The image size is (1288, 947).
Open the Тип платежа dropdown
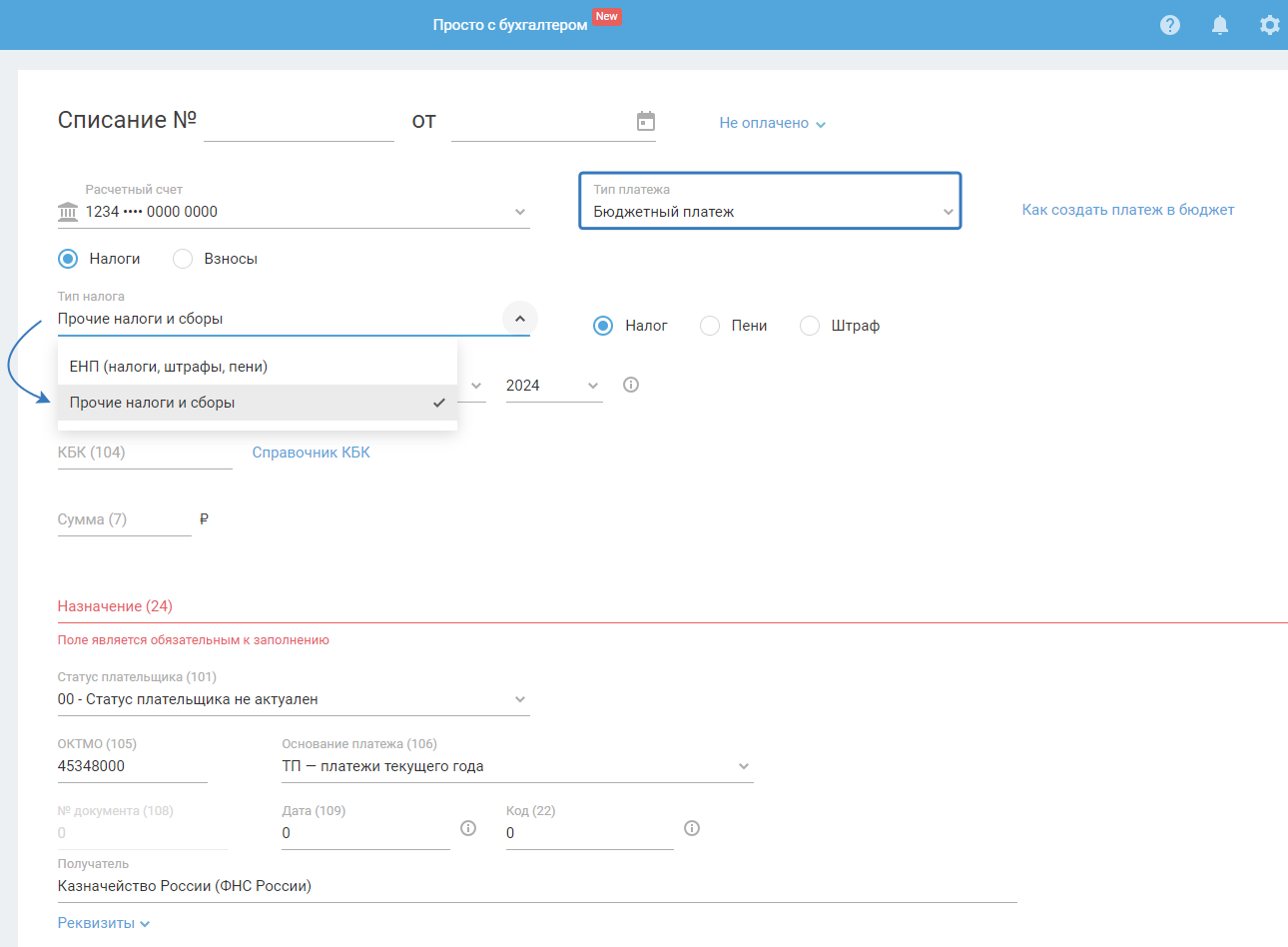(x=770, y=202)
